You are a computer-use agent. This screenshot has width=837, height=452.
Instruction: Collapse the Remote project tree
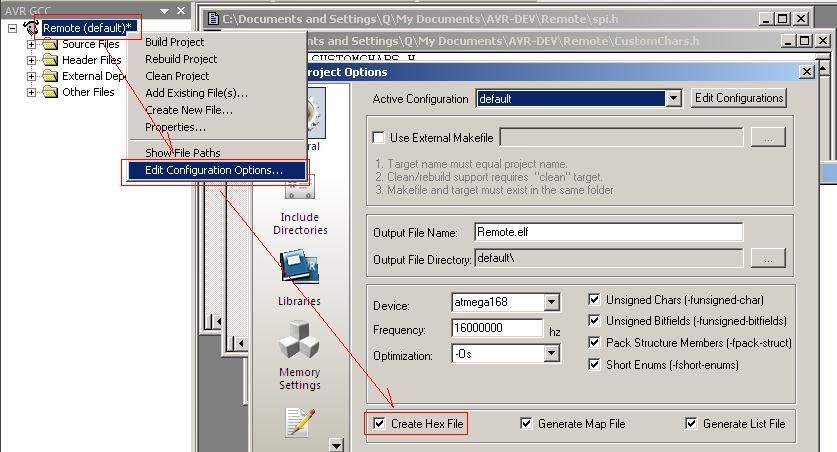(13, 28)
